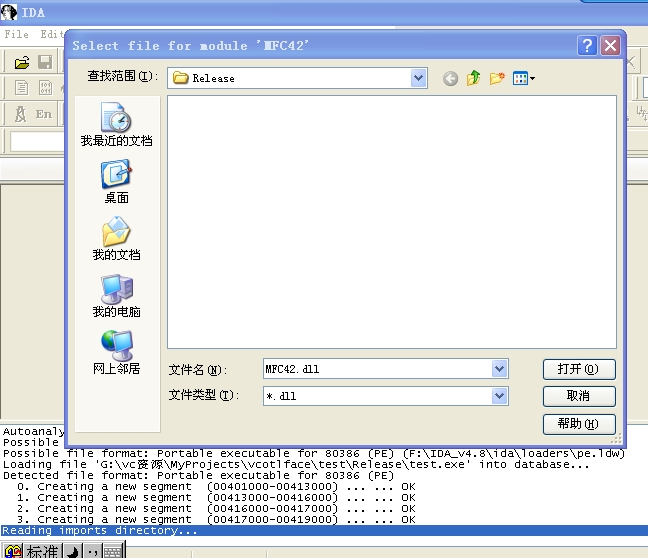Image resolution: width=648 pixels, height=558 pixels.
Task: Click the 'Detected file format' log line
Action: click(198, 475)
